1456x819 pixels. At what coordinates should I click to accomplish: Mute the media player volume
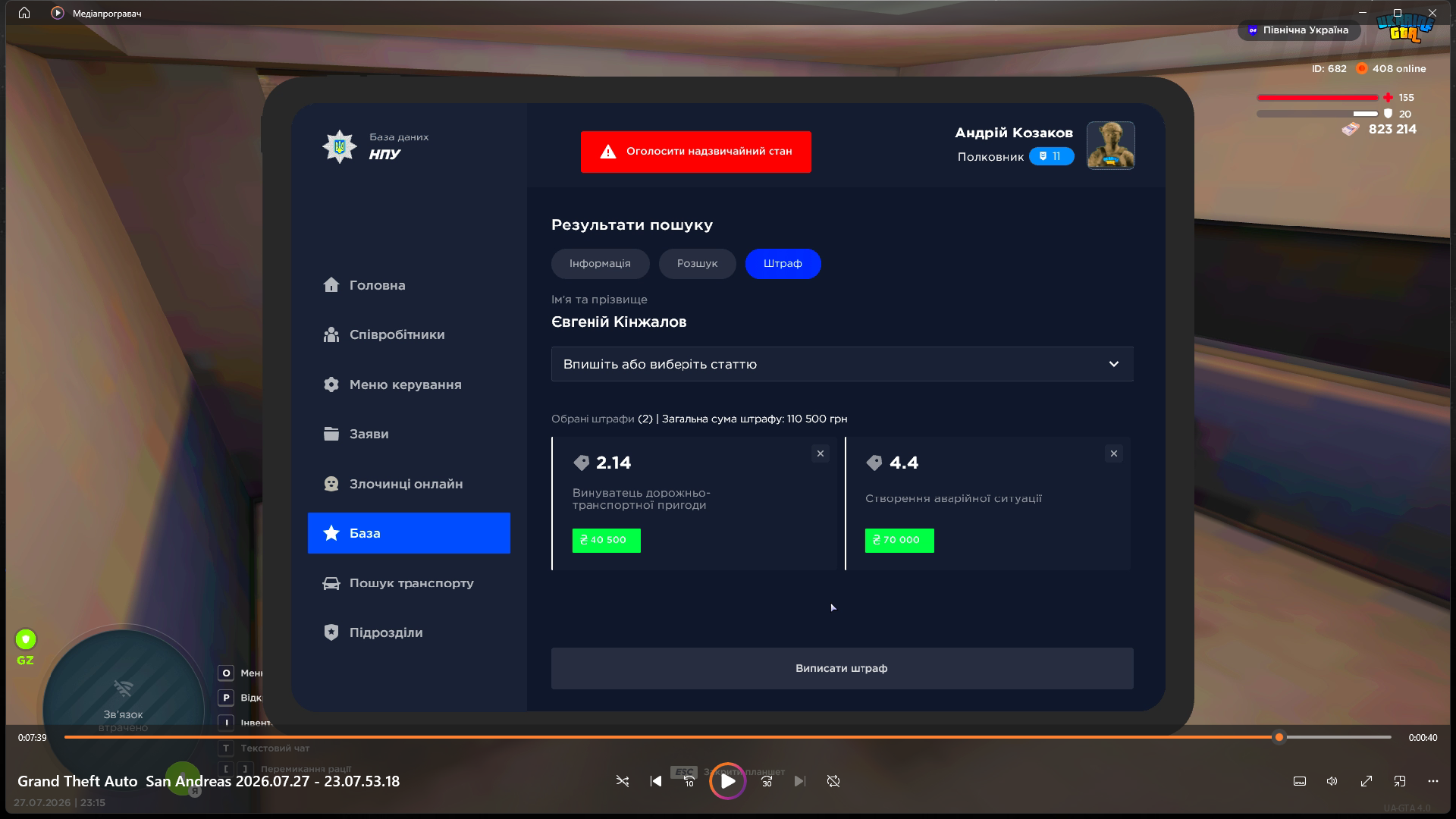[x=1332, y=781]
